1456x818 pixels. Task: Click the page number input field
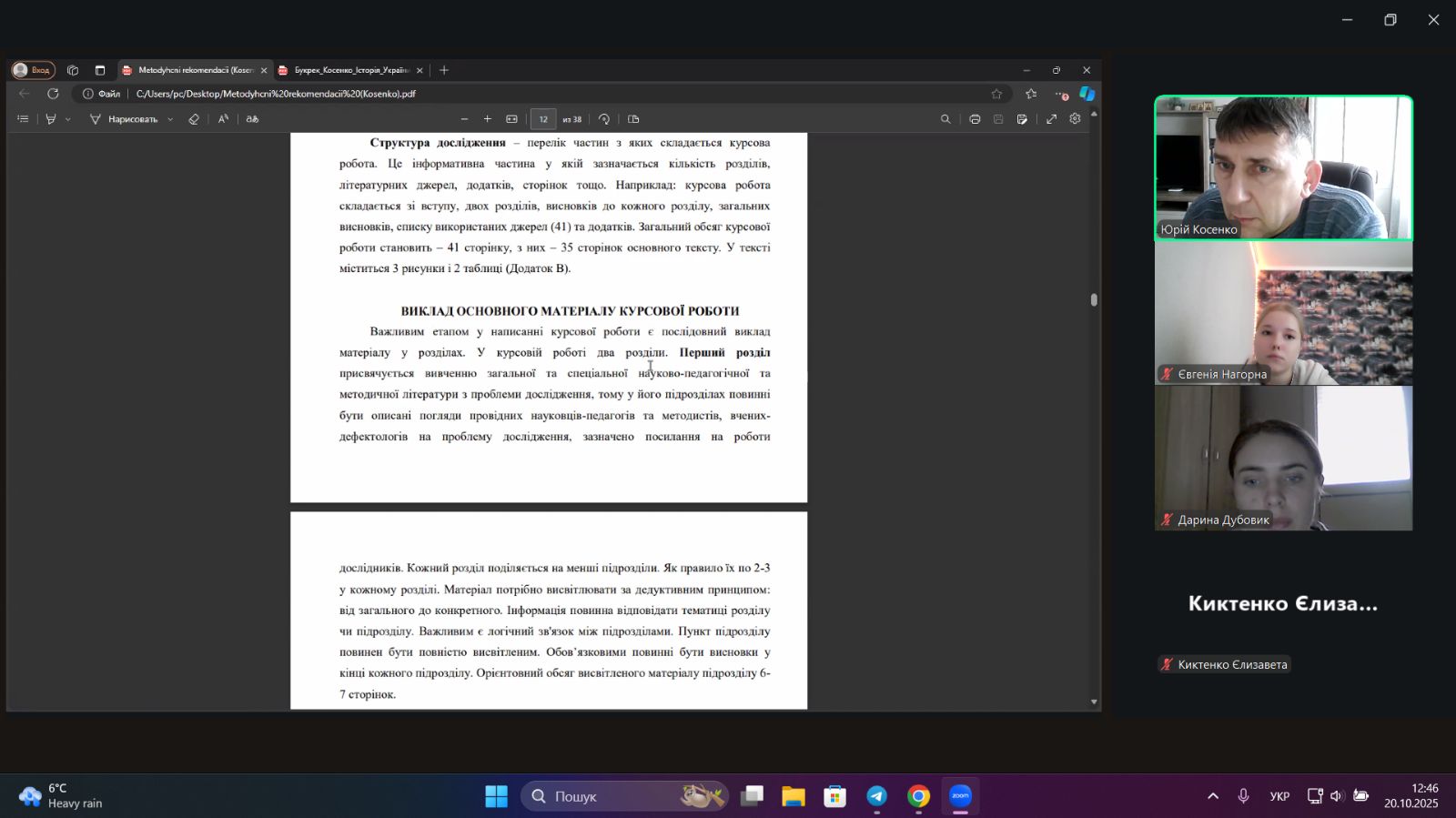tap(543, 119)
